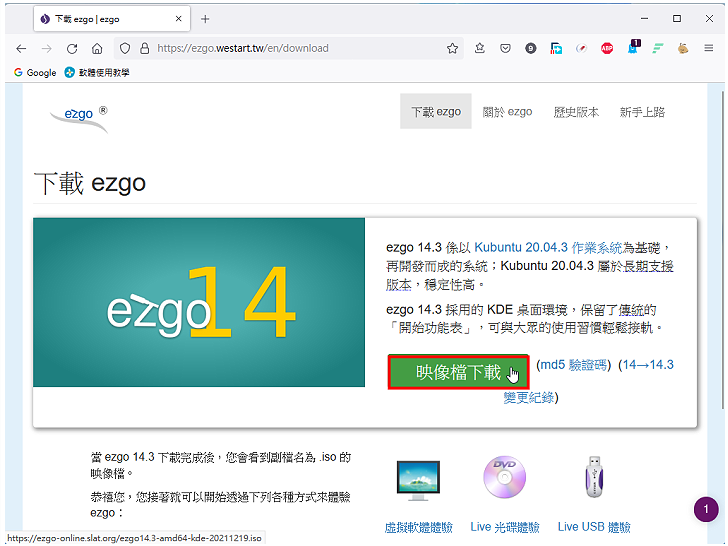Open the md5 驗證碼 link
This screenshot has height=546, width=728.
[574, 365]
